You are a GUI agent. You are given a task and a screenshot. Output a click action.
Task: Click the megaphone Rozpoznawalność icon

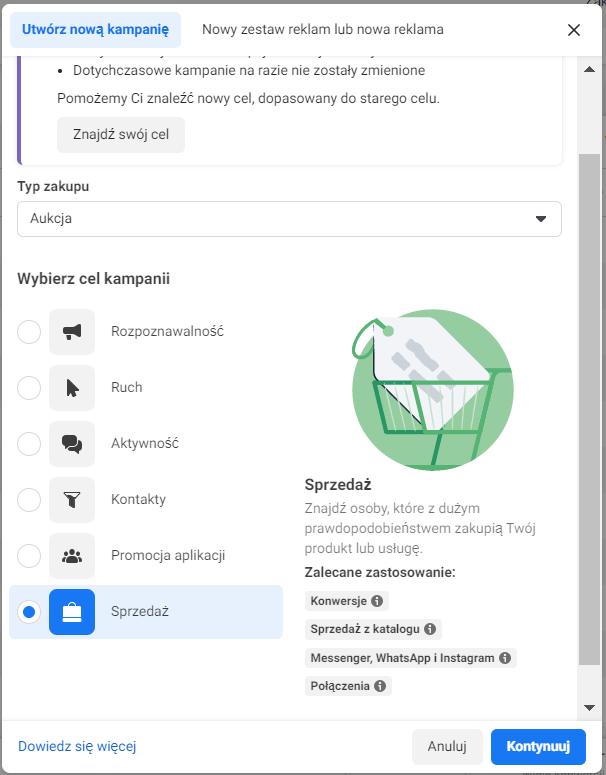(72, 332)
